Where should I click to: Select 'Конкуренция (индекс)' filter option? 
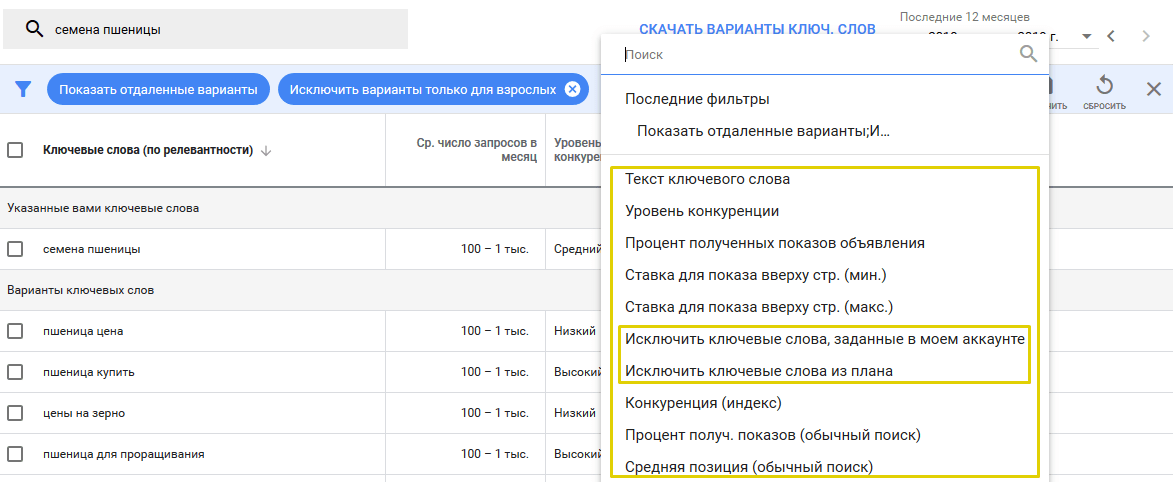tap(702, 403)
